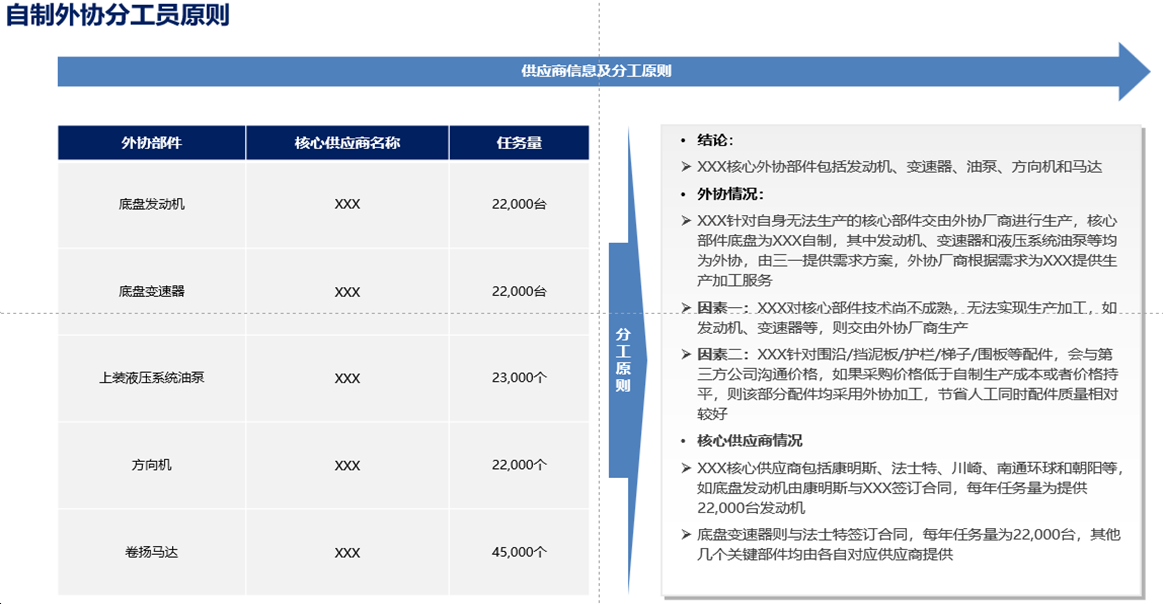Select the 底盘发动机 table cell
This screenshot has height=604, width=1163.
(151, 204)
